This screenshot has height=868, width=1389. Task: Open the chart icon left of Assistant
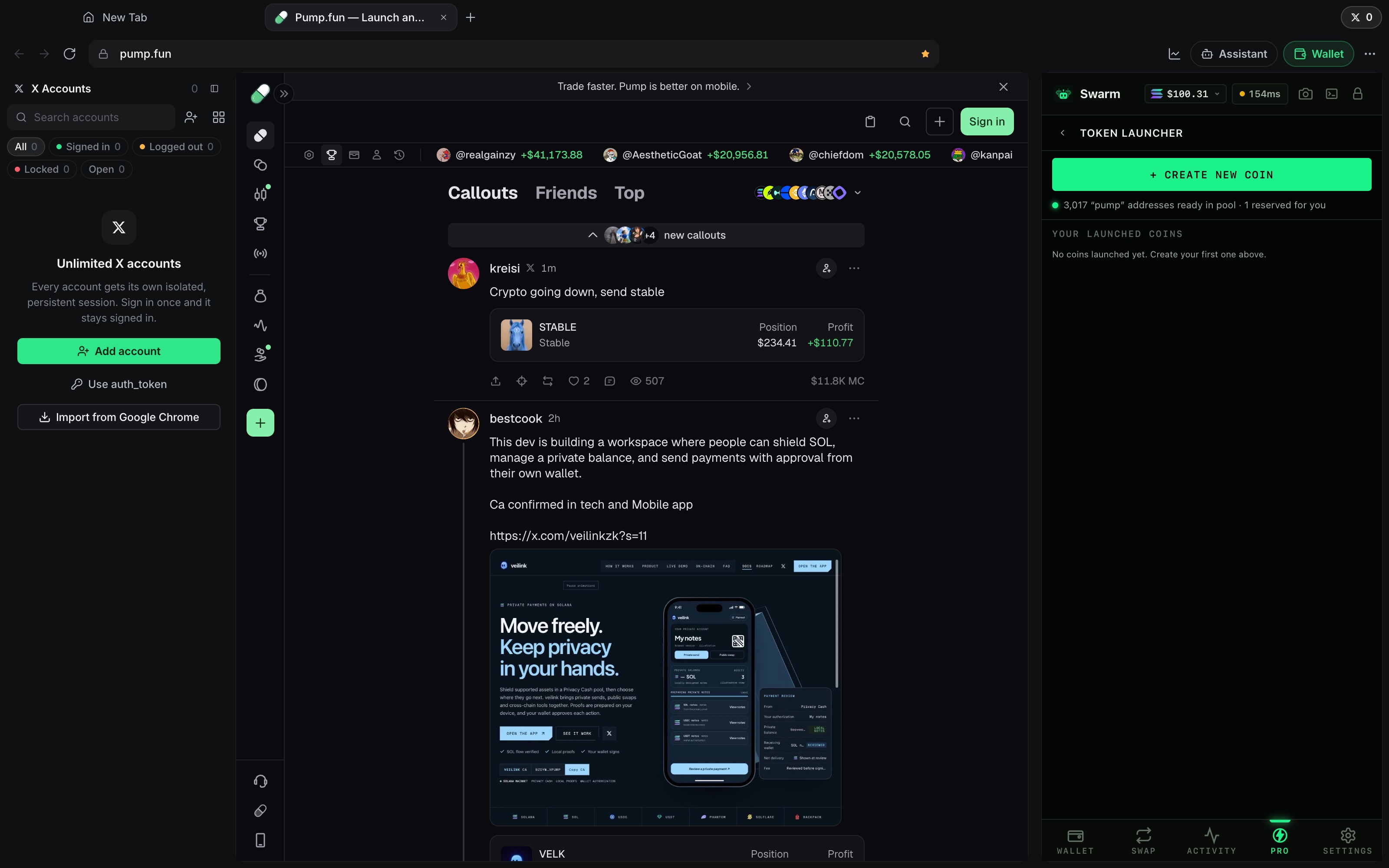pyautogui.click(x=1174, y=54)
